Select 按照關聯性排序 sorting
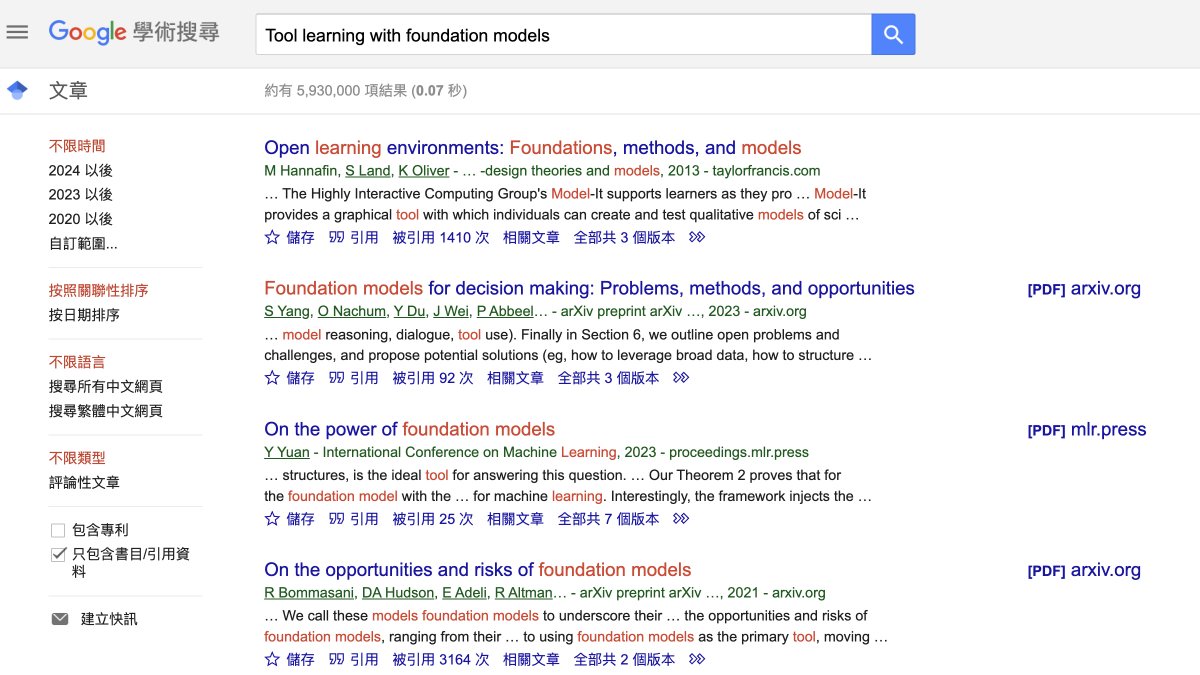The height and width of the screenshot is (675, 1200). click(x=99, y=291)
